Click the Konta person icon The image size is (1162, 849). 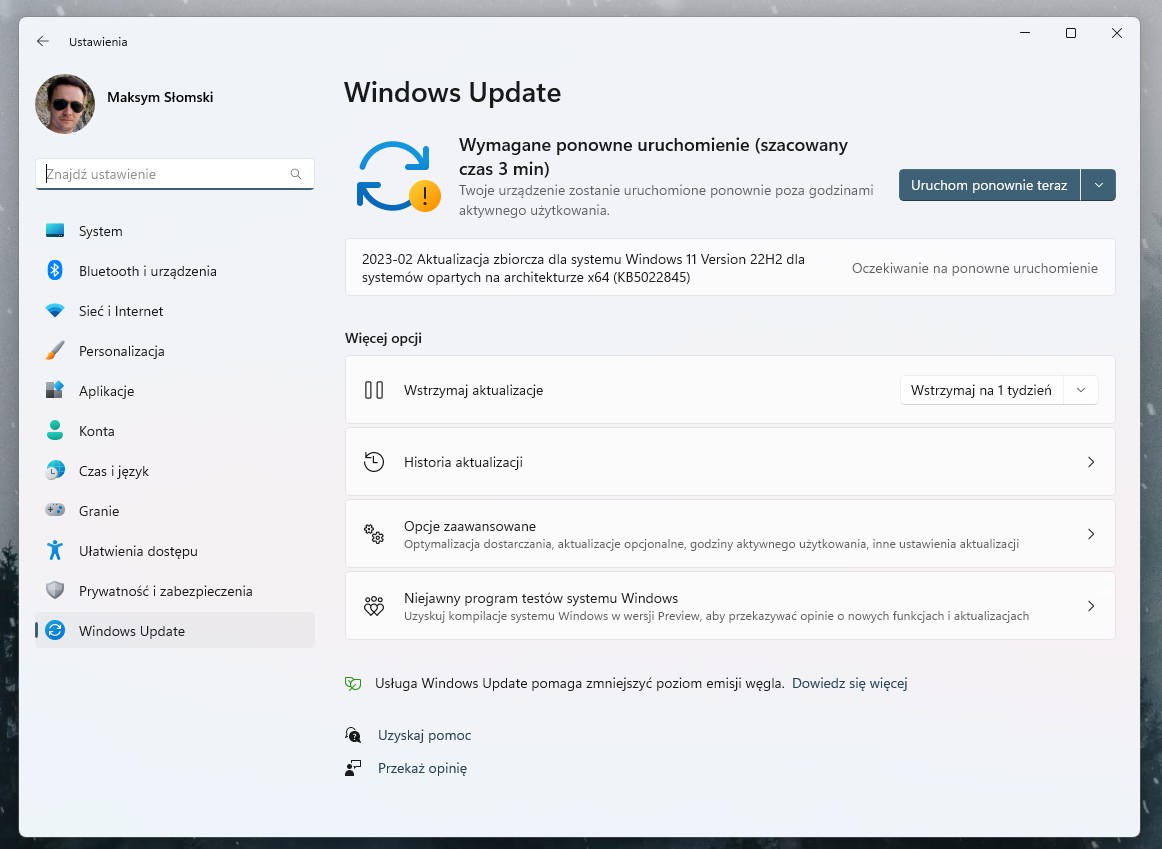point(57,431)
